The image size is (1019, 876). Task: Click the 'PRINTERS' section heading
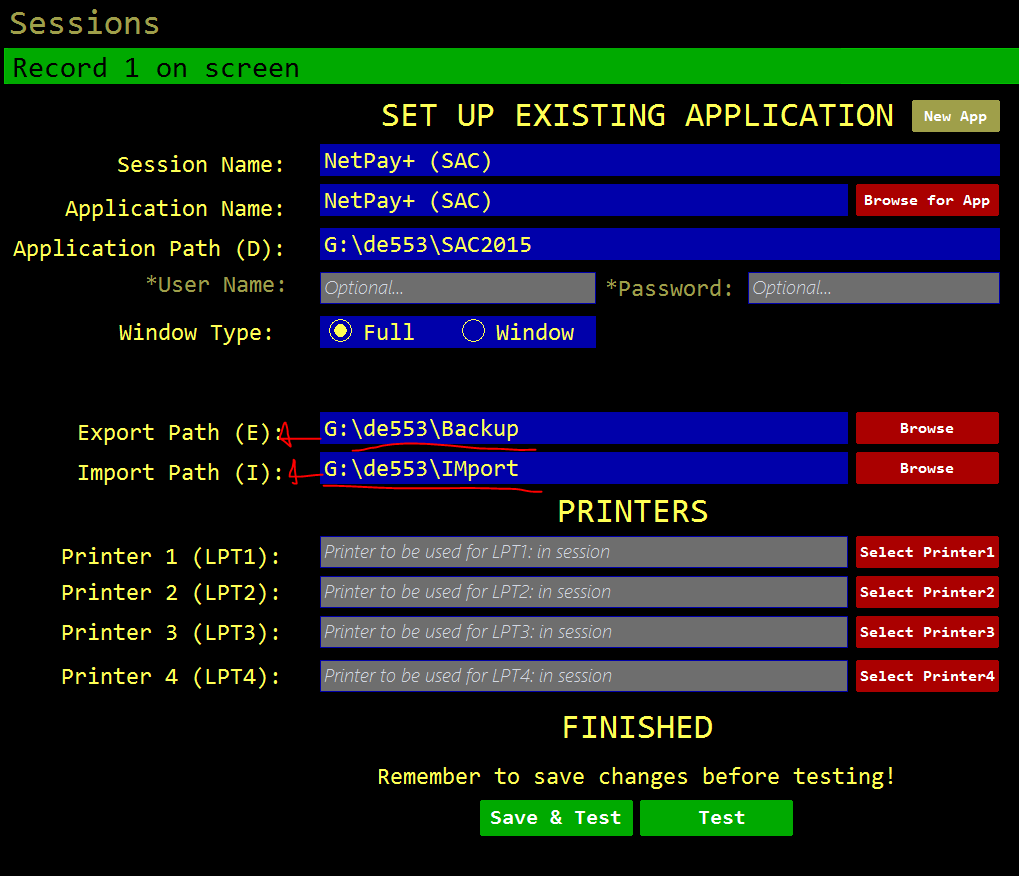(632, 511)
